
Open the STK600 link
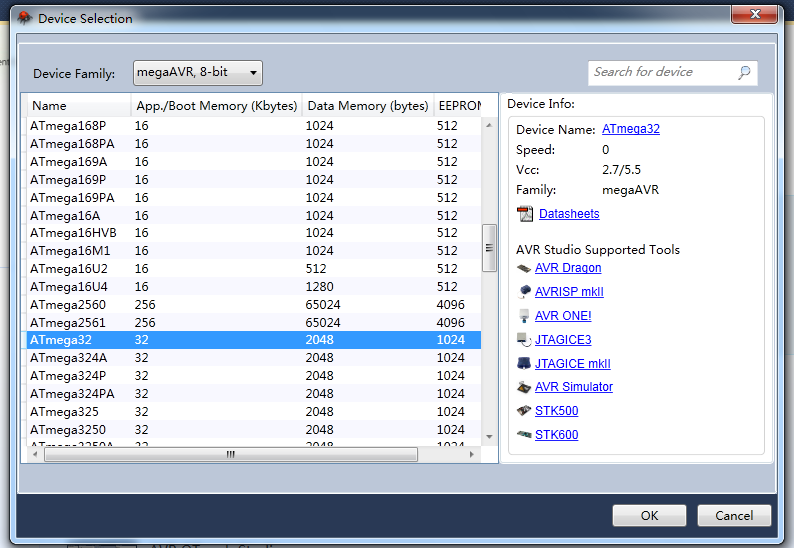pos(557,435)
